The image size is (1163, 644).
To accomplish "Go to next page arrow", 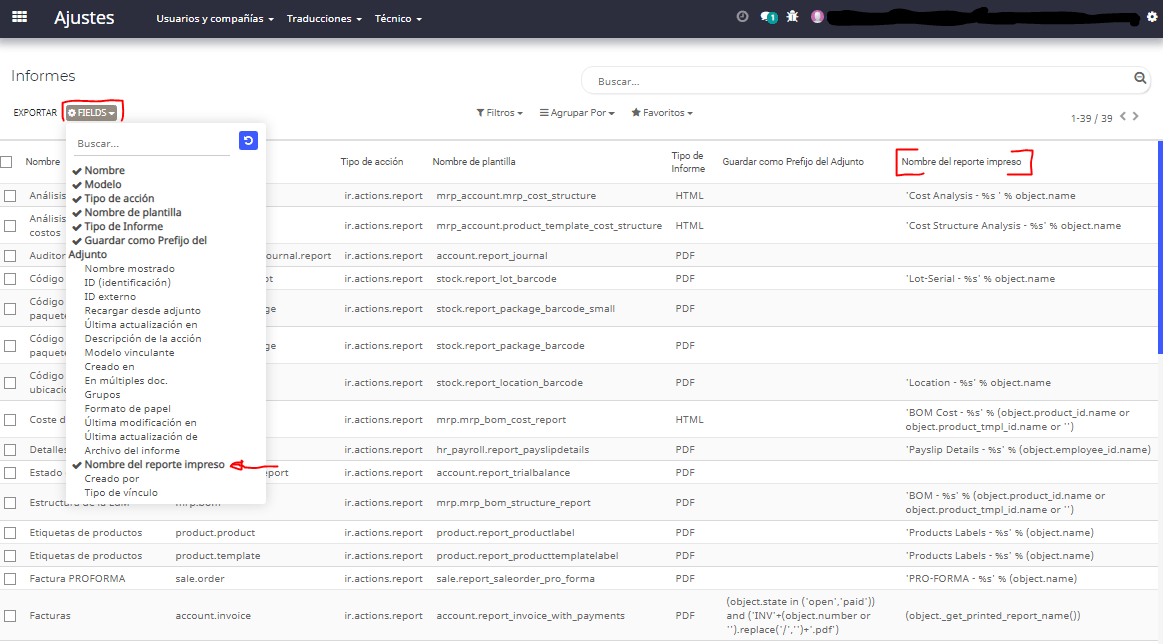I will coord(1136,116).
